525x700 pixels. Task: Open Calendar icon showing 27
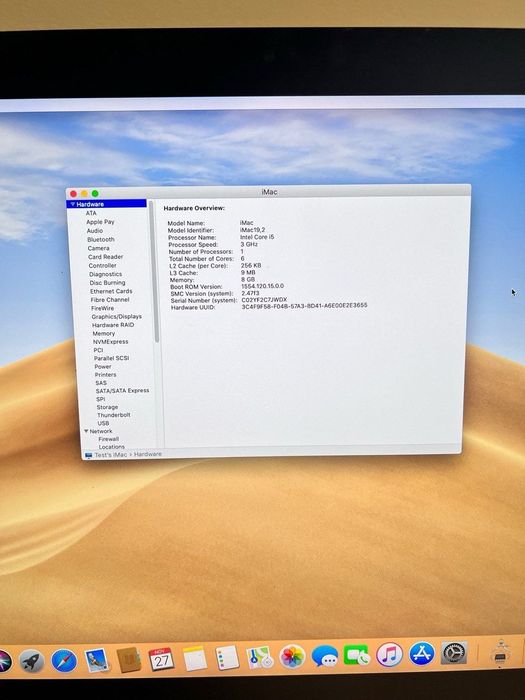162,659
